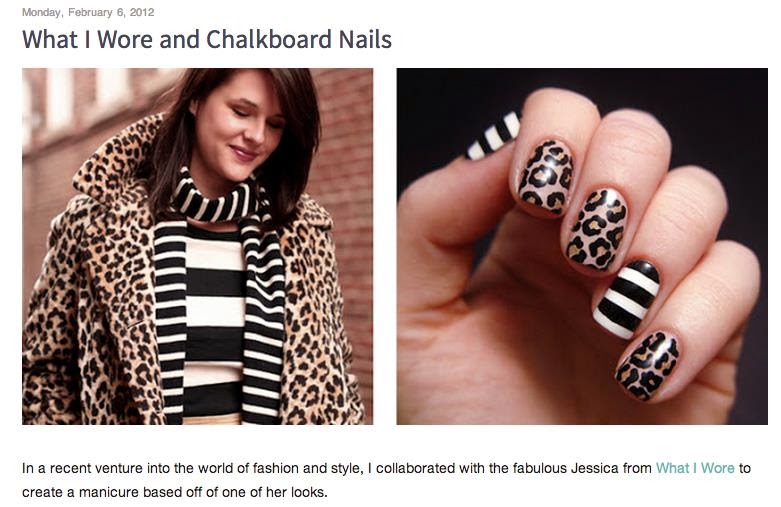Click the word 'Chalkboard' in the post title
This screenshot has width=781, height=507.
pyautogui.click(x=269, y=39)
